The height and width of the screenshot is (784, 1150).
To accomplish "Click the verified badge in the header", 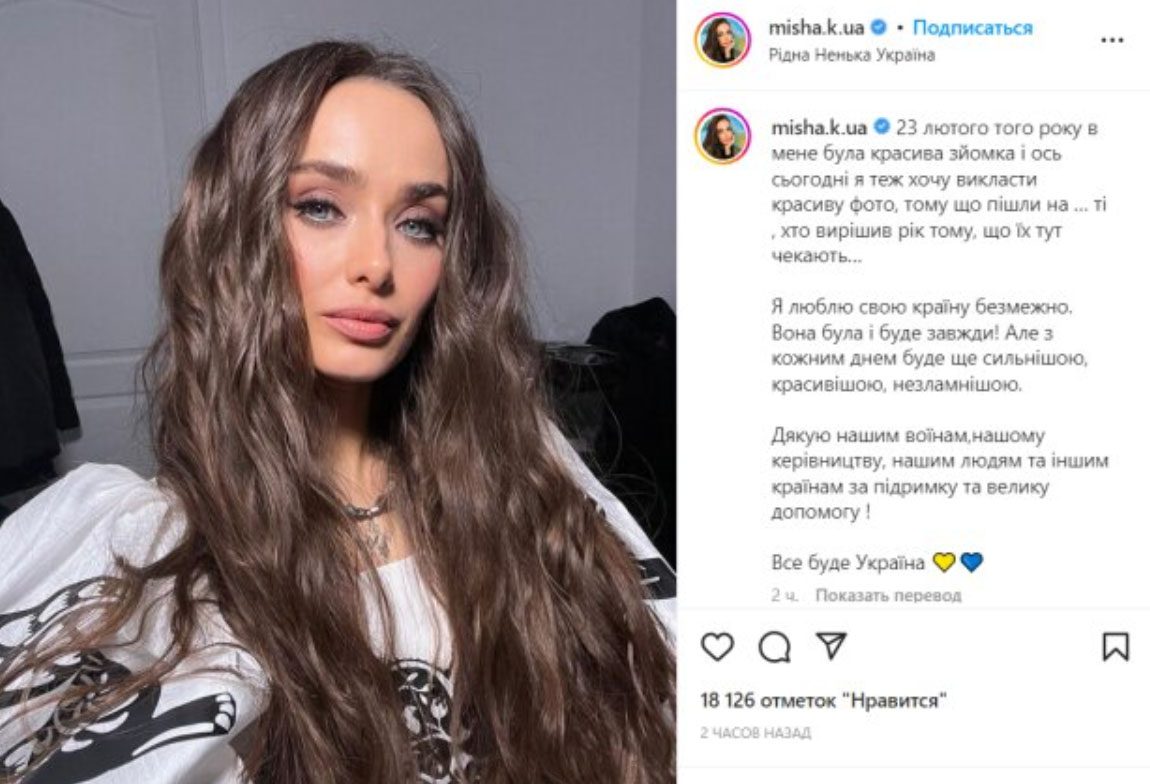I will pyautogui.click(x=878, y=28).
